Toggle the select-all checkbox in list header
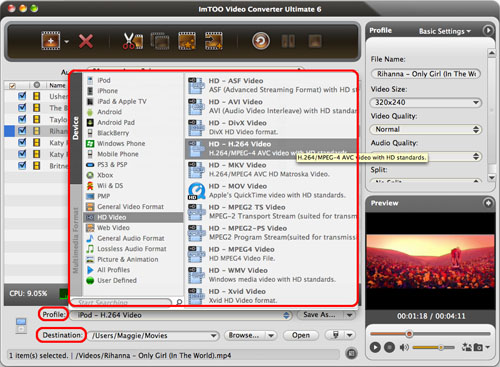500x367 pixels. 12,86
